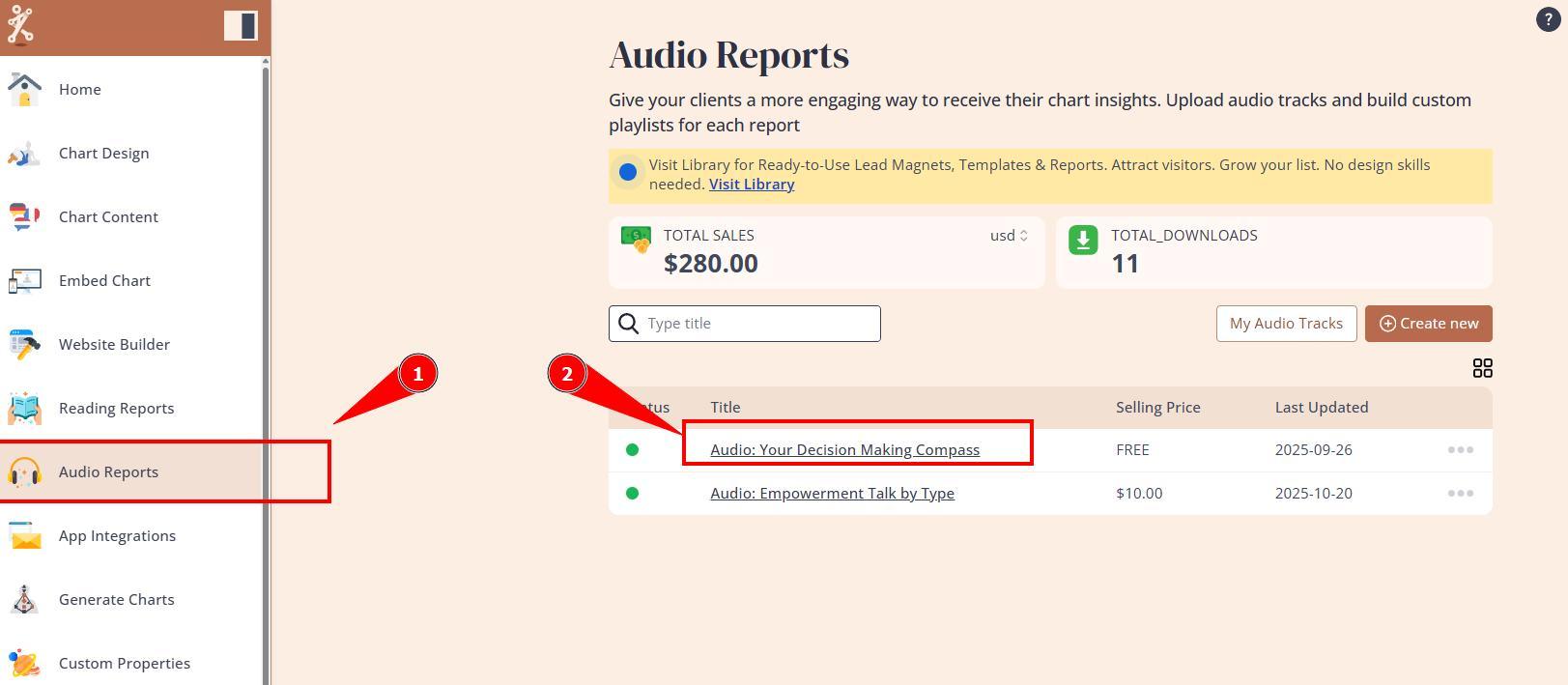
Task: Open the usd currency selector
Action: click(1009, 236)
